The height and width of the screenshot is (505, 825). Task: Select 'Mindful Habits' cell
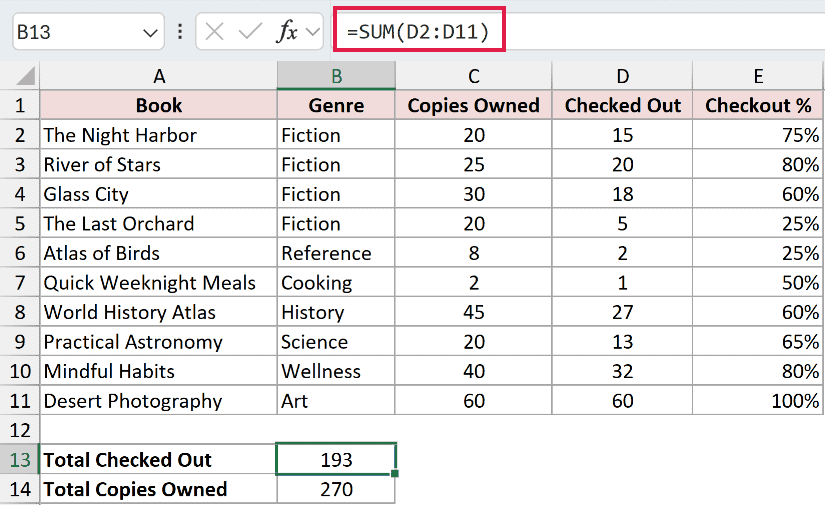tap(158, 371)
